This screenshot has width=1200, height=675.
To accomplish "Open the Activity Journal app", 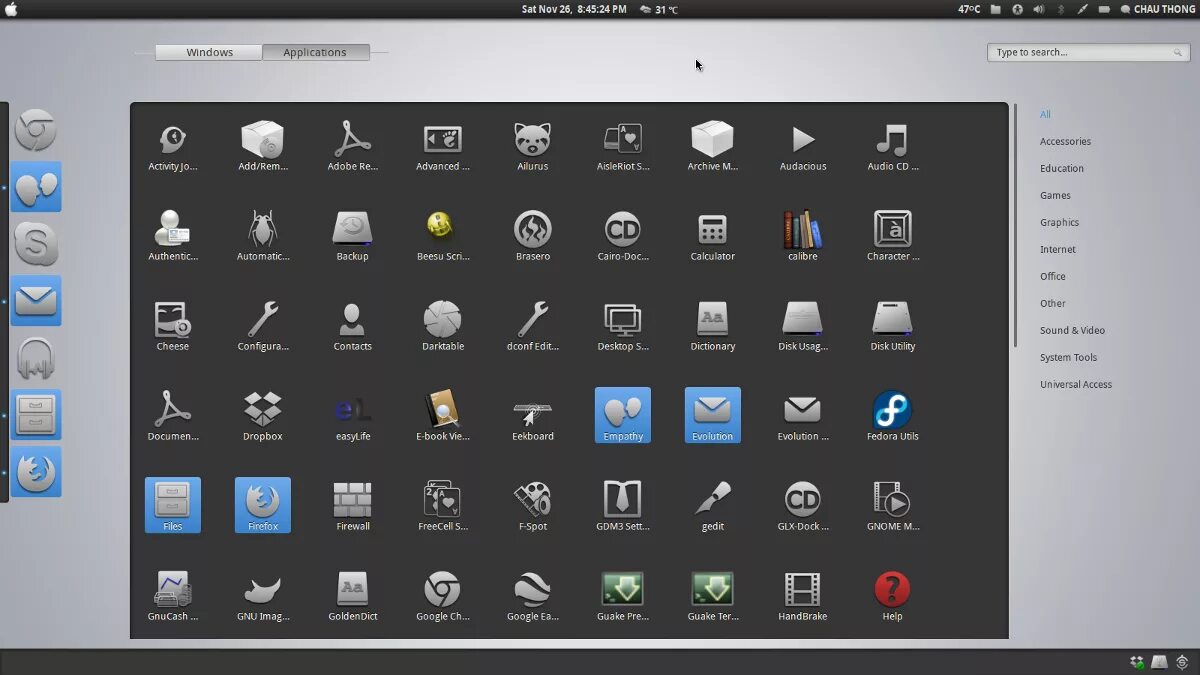I will click(x=173, y=146).
